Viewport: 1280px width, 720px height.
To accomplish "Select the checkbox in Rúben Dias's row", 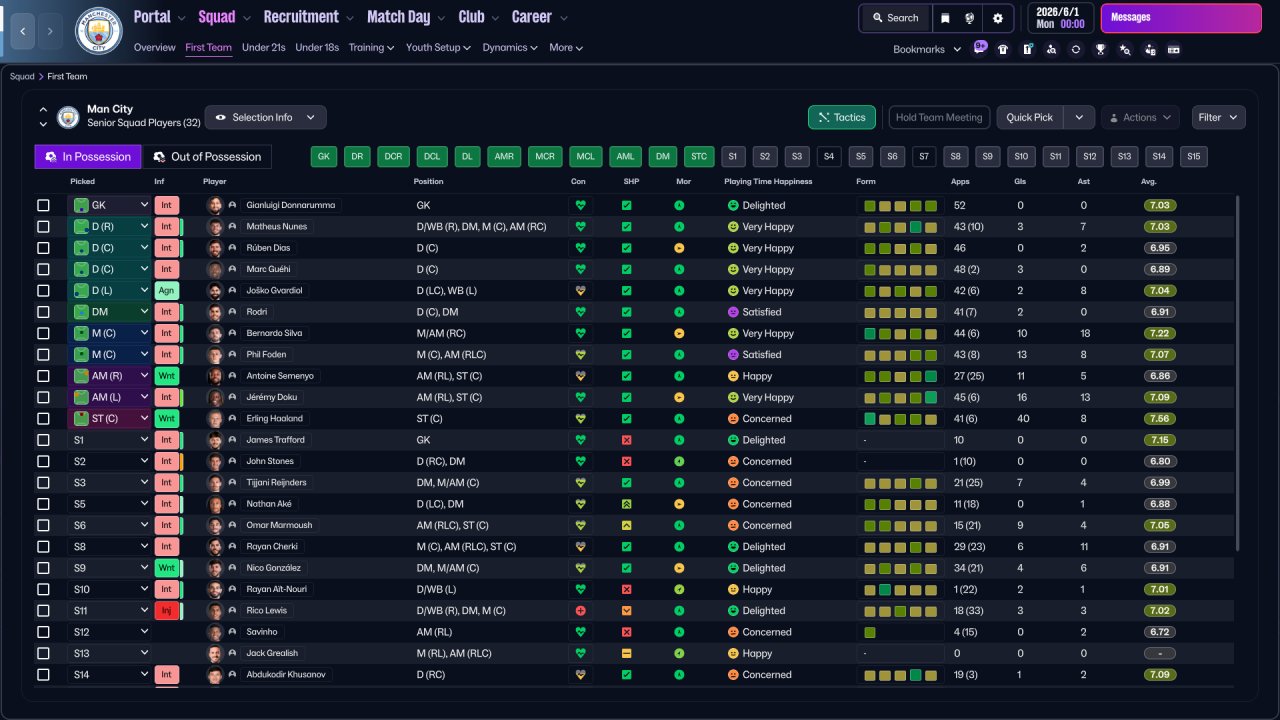I will [43, 248].
